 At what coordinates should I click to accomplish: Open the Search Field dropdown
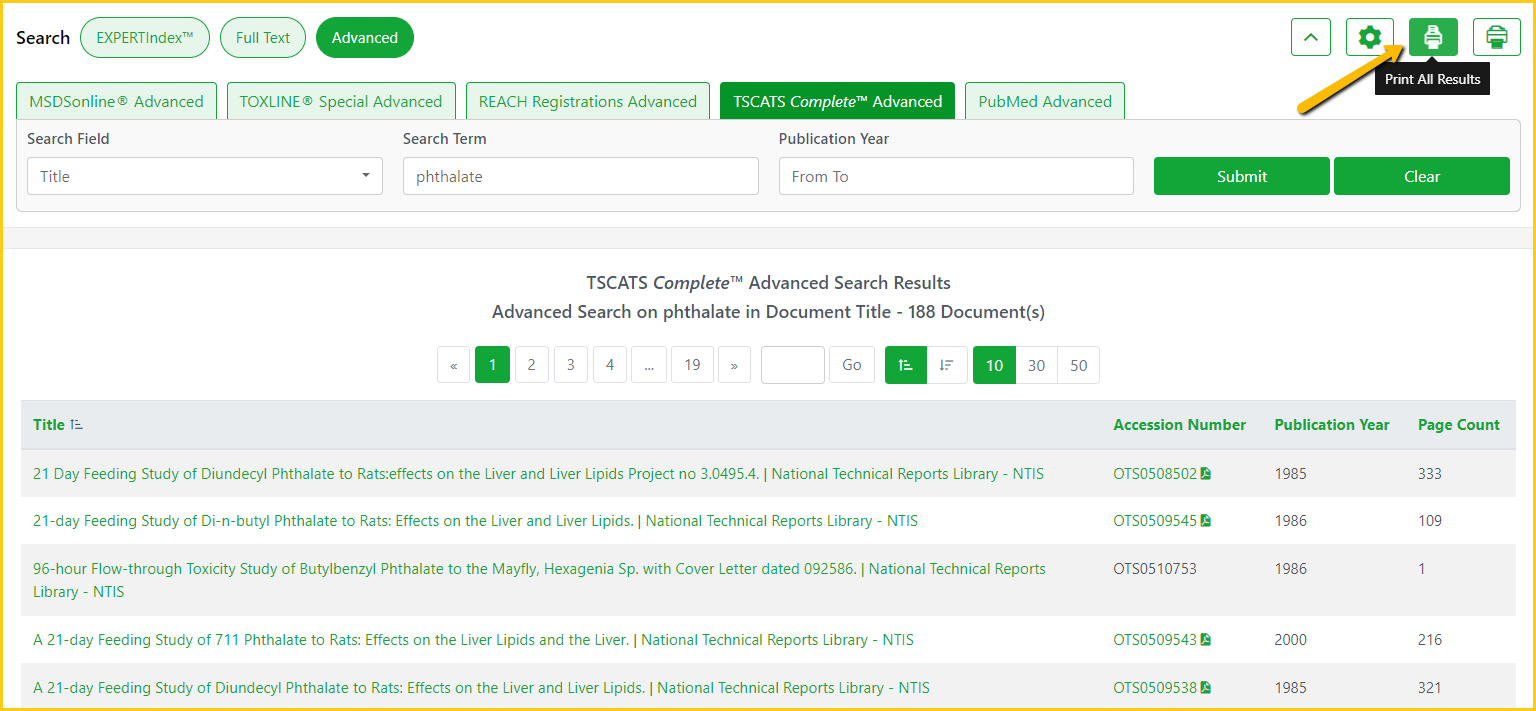click(204, 176)
